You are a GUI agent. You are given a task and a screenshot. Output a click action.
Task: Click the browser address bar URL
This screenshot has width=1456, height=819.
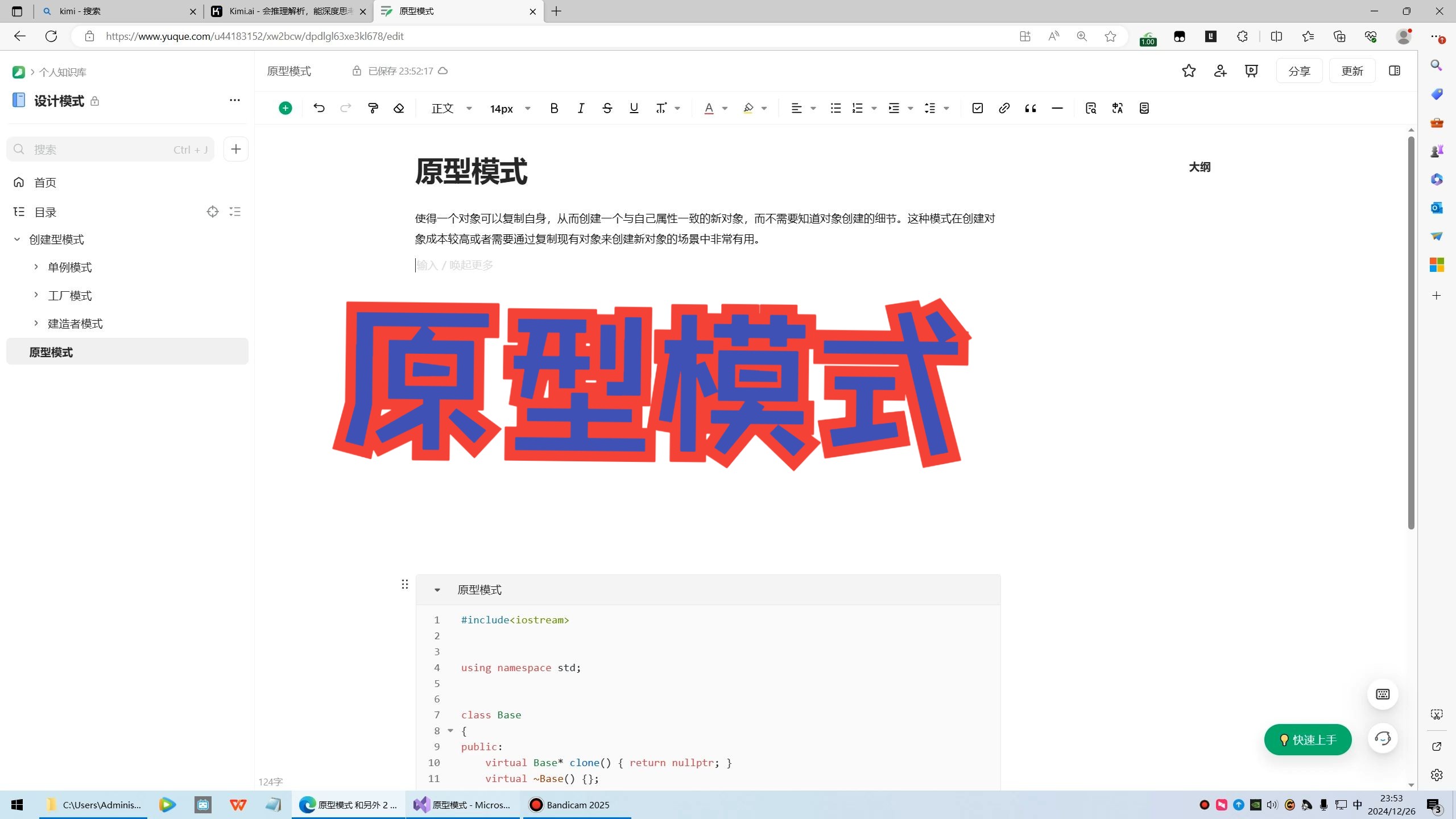click(255, 36)
